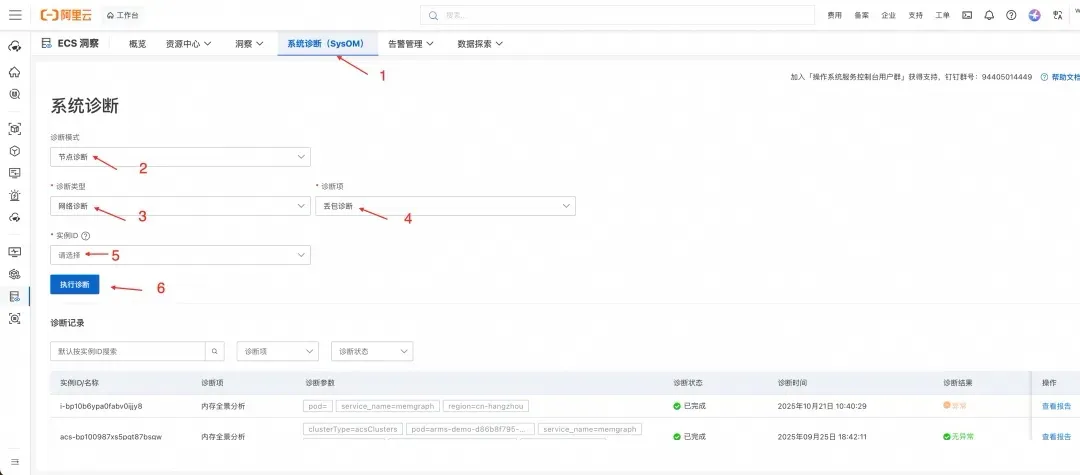Click instance ID i-bp10b6ypa0fabv0ijjy8
Image resolution: width=1080 pixels, height=475 pixels.
click(x=101, y=406)
